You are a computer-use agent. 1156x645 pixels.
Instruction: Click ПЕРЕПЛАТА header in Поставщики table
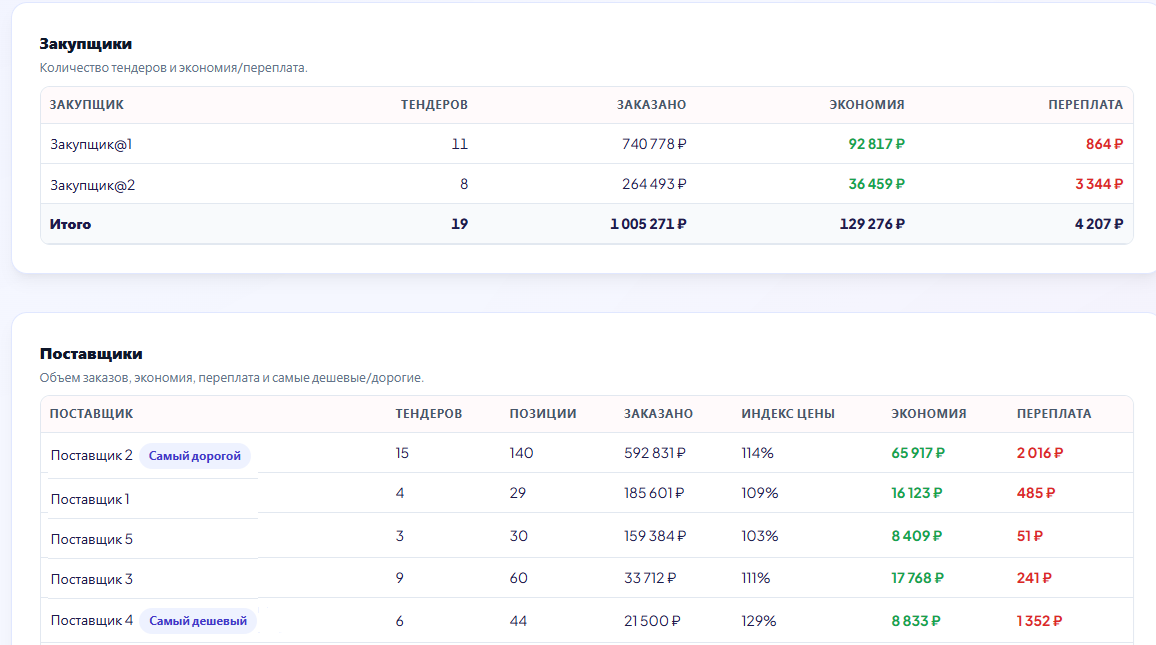(x=1053, y=414)
